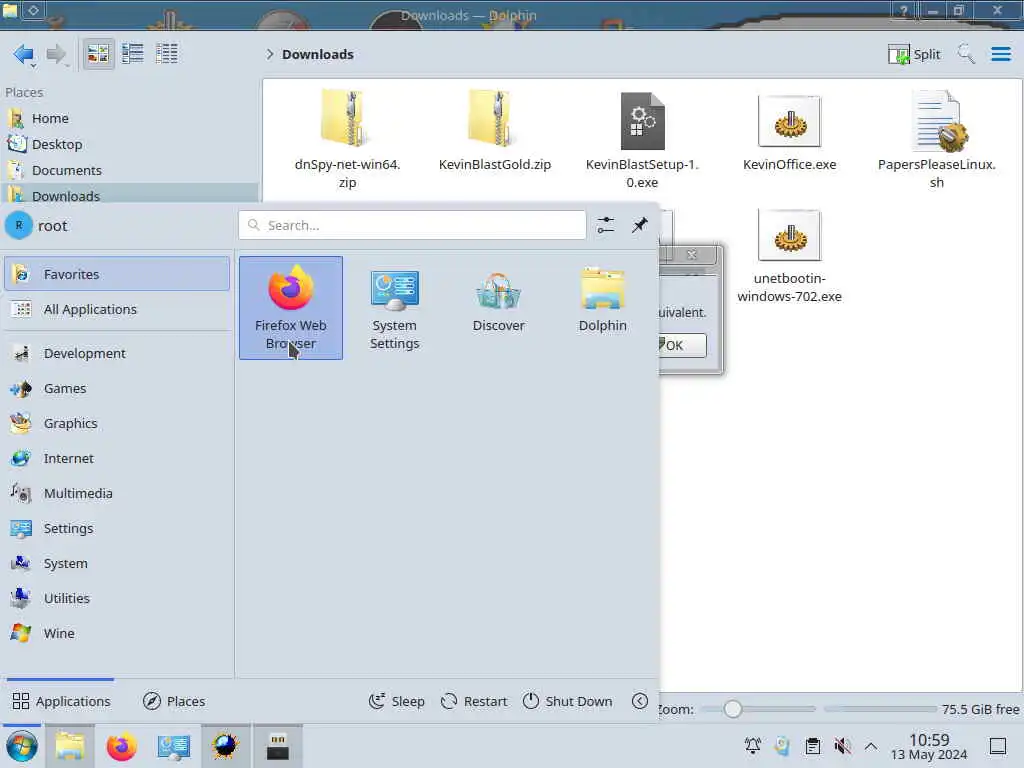Viewport: 1024px width, 768px height.
Task: Go back with the blue back arrow
Action: tap(24, 54)
